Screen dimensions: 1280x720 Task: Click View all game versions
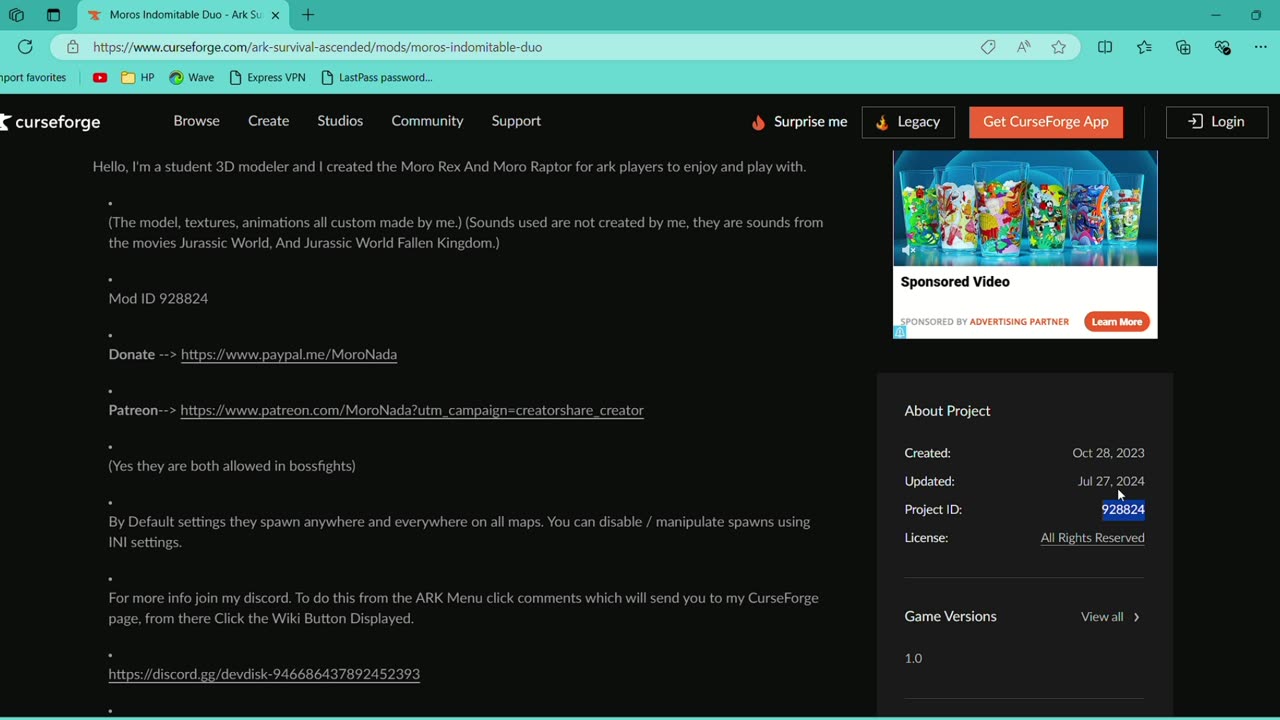coord(1110,617)
